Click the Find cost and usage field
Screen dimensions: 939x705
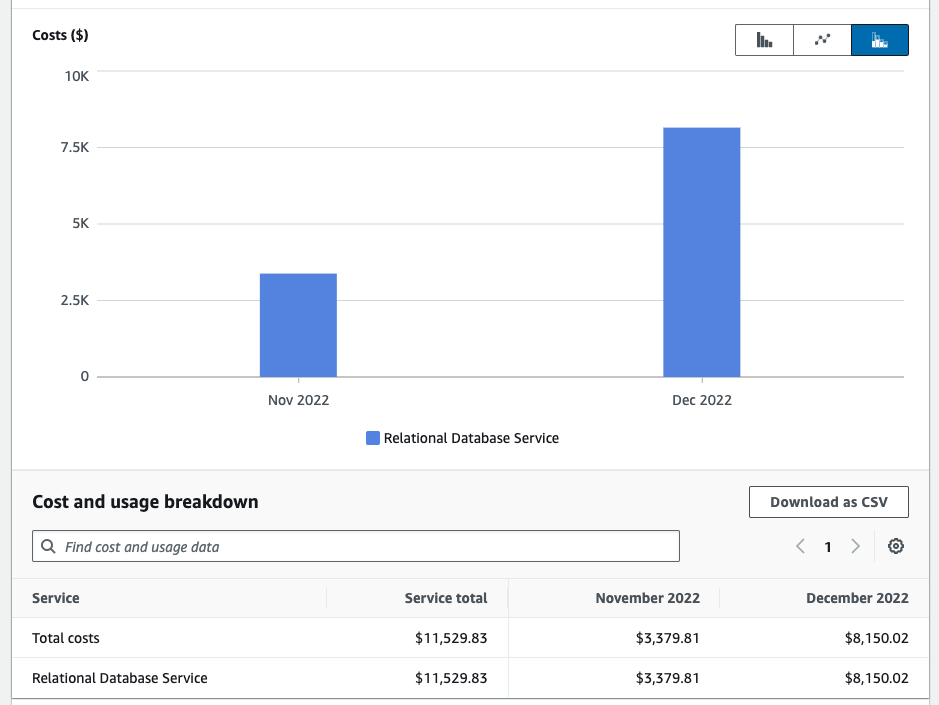(355, 546)
